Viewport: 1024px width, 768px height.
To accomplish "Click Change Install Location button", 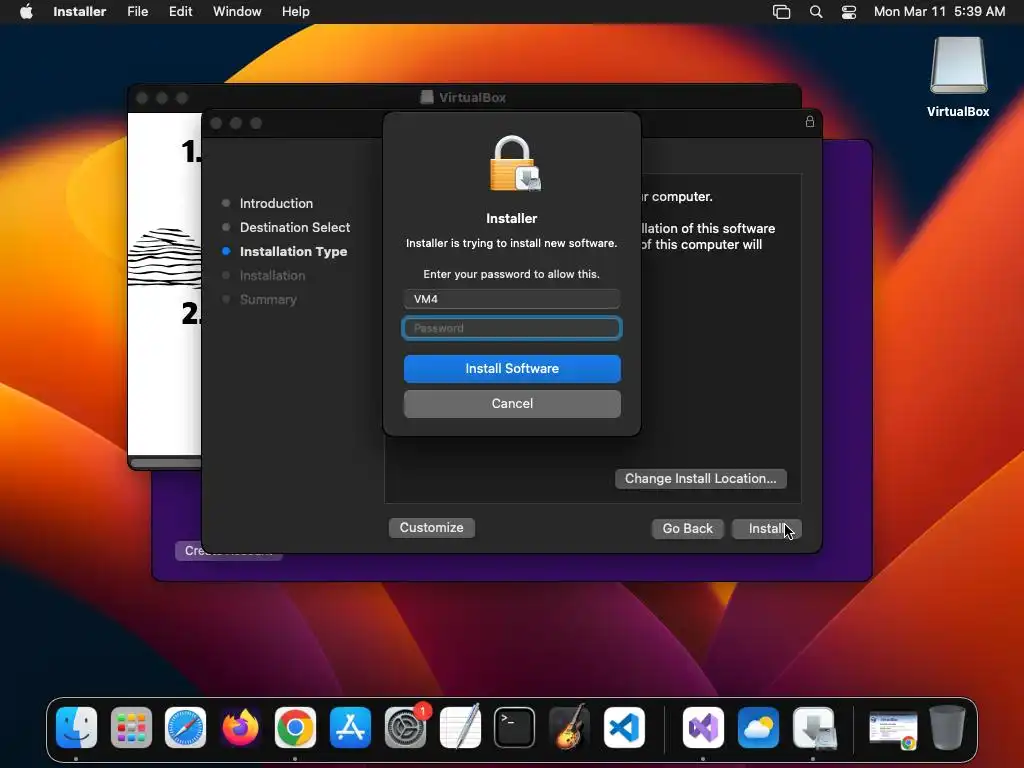I will [x=701, y=479].
